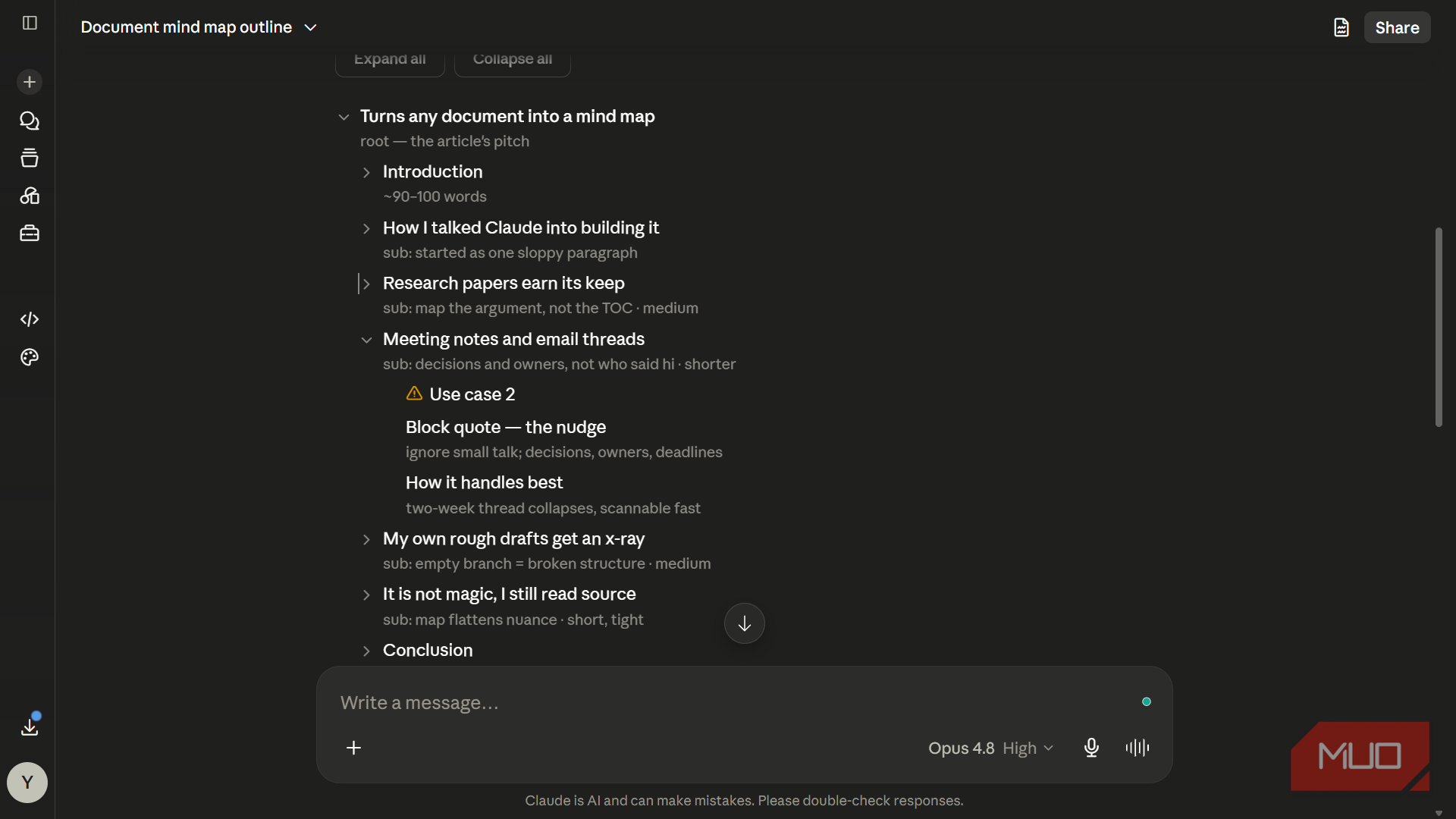Open the document artifact icon near Share
1456x819 pixels.
tap(1341, 27)
